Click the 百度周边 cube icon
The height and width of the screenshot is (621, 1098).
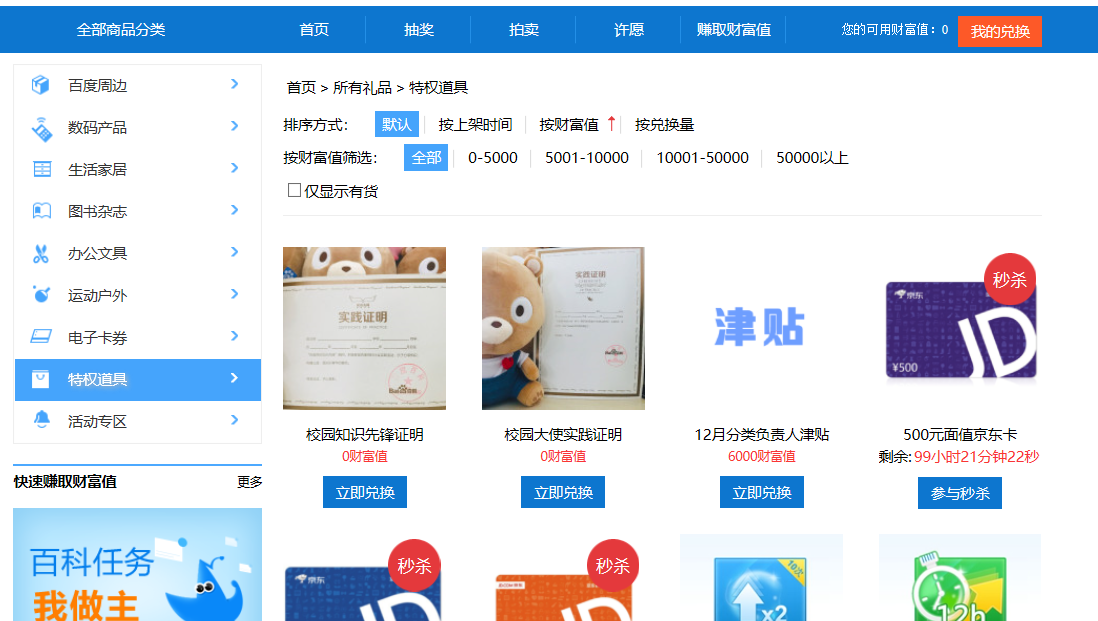pos(41,85)
